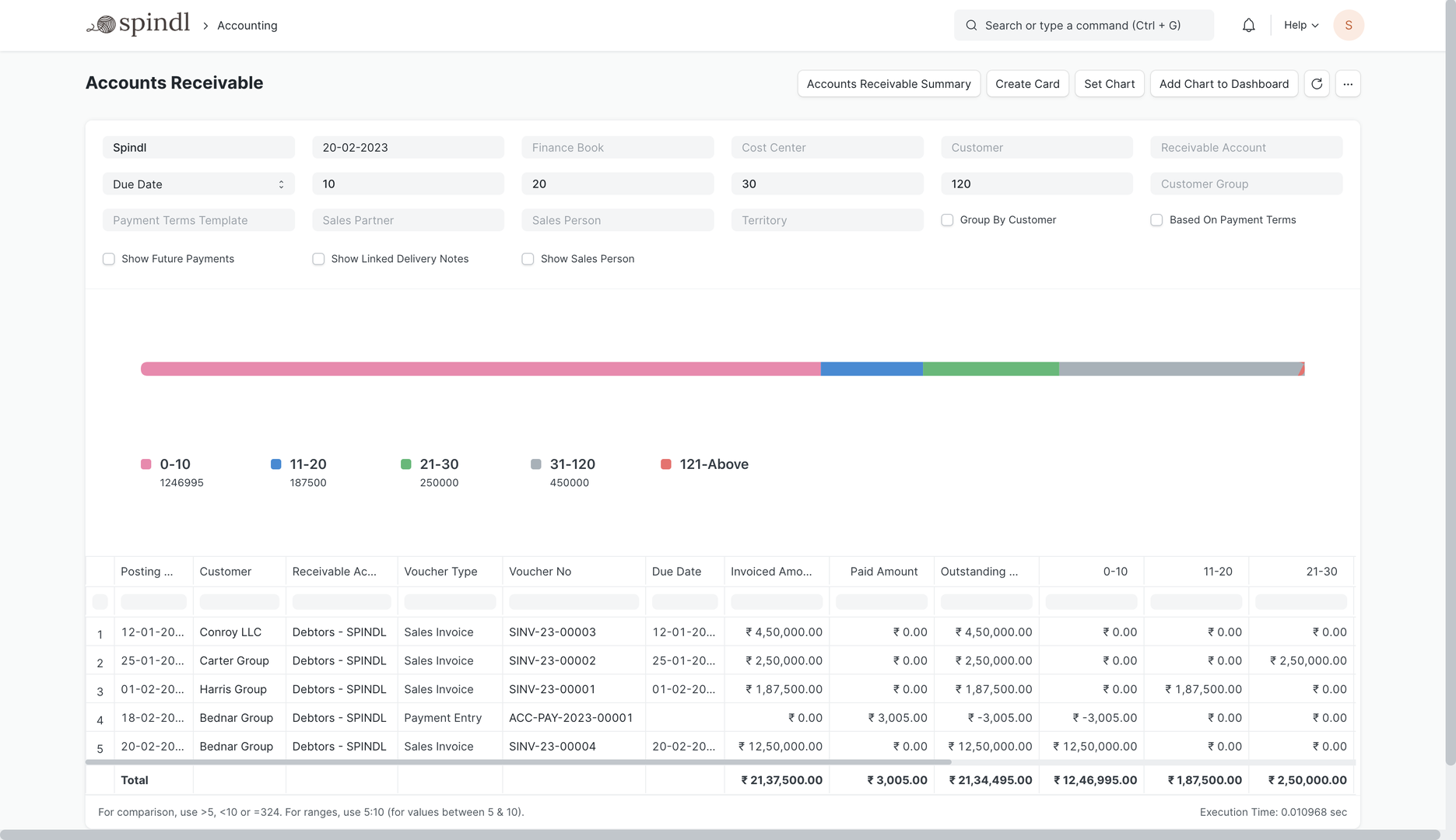Toggle Group By Customer checkbox

tap(947, 220)
